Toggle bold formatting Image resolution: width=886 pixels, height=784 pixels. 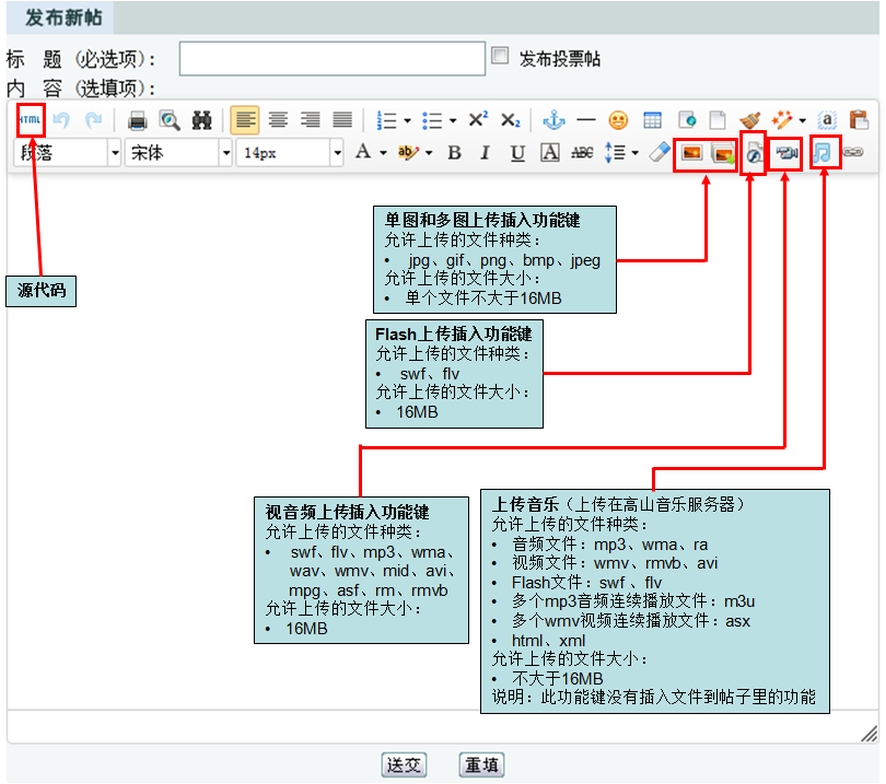[x=454, y=153]
